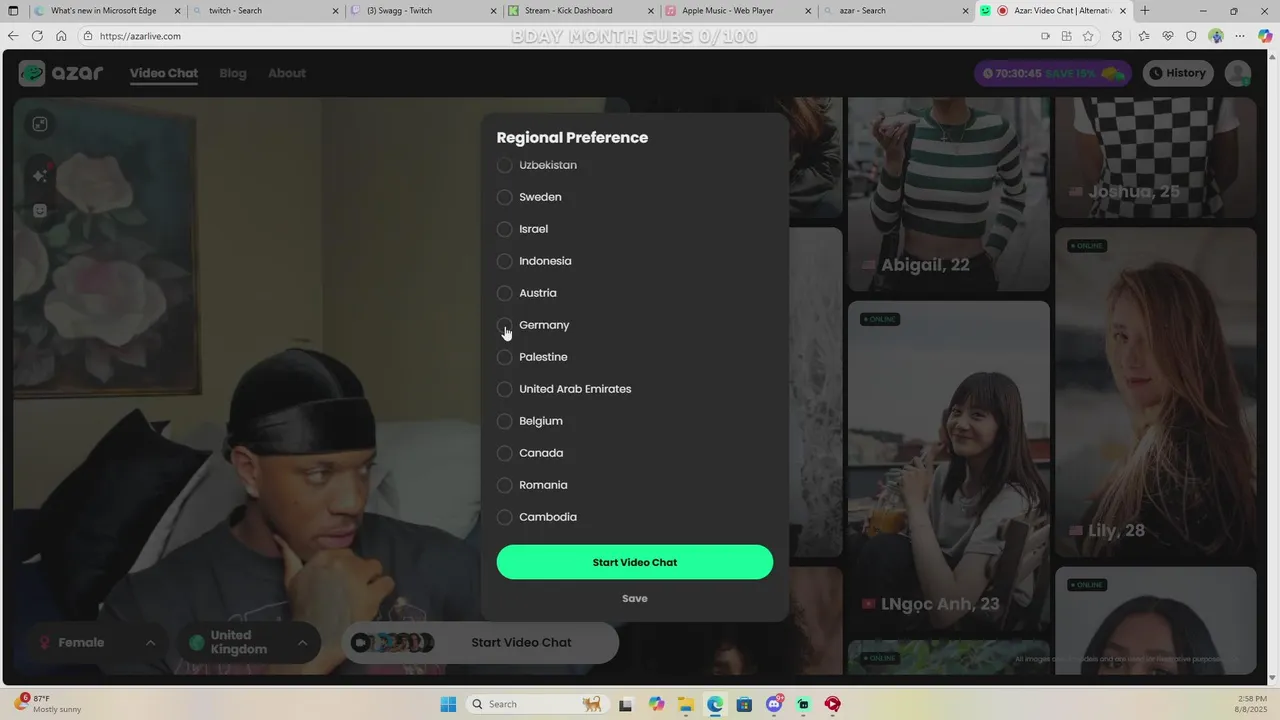Go back in browser history

pyautogui.click(x=13, y=36)
